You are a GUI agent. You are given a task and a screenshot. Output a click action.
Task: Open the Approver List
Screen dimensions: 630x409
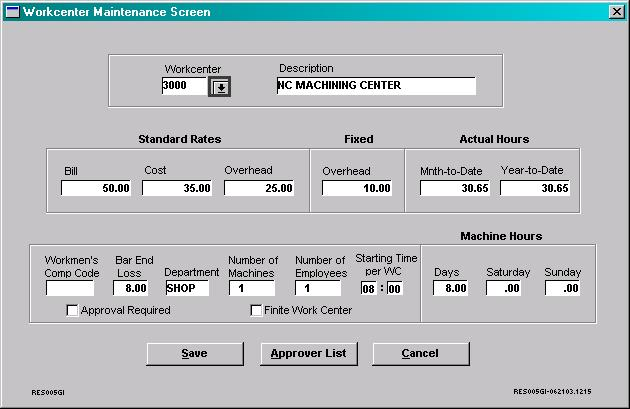click(x=309, y=354)
